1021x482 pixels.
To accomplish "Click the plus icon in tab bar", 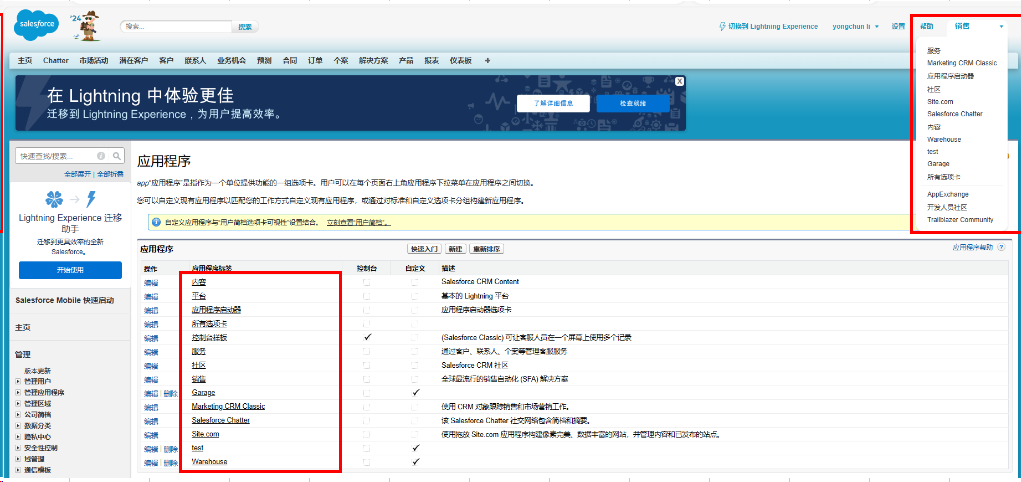I will click(x=488, y=61).
